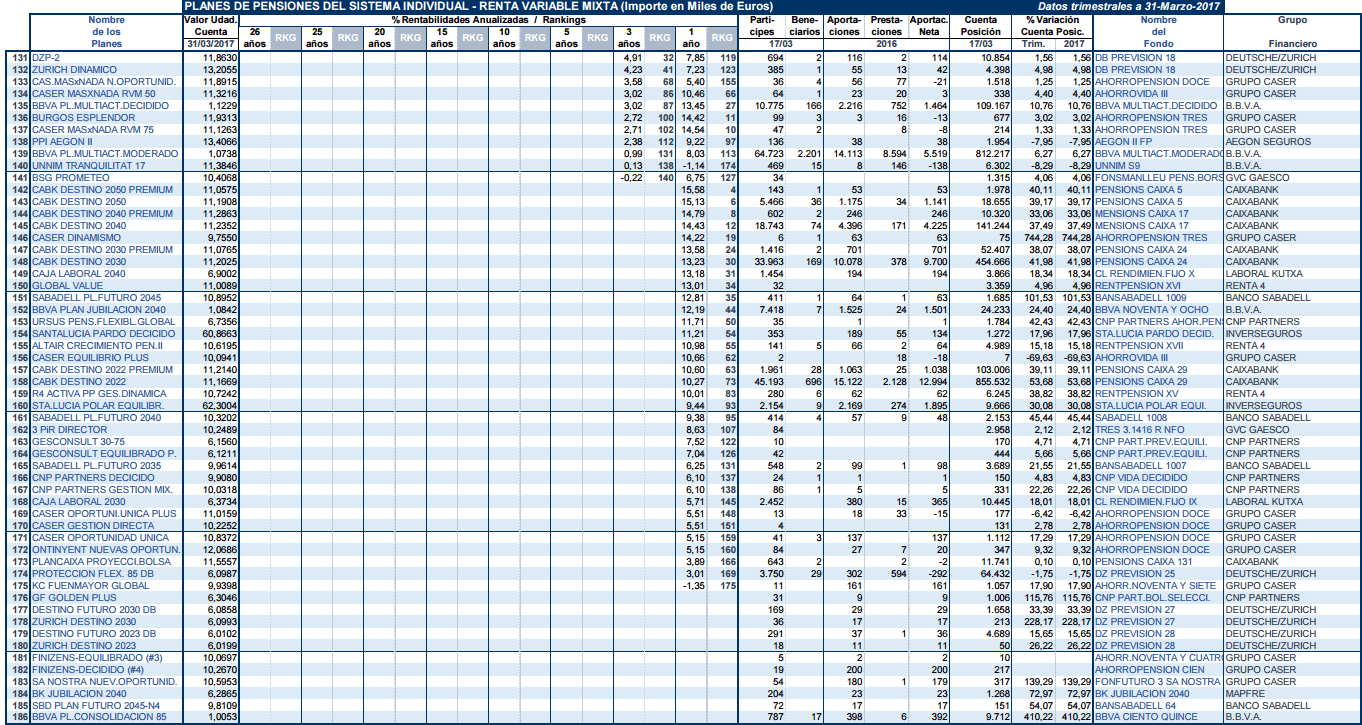This screenshot has height=725, width=1362.
Task: Select the '20 años' column header
Action: point(379,38)
